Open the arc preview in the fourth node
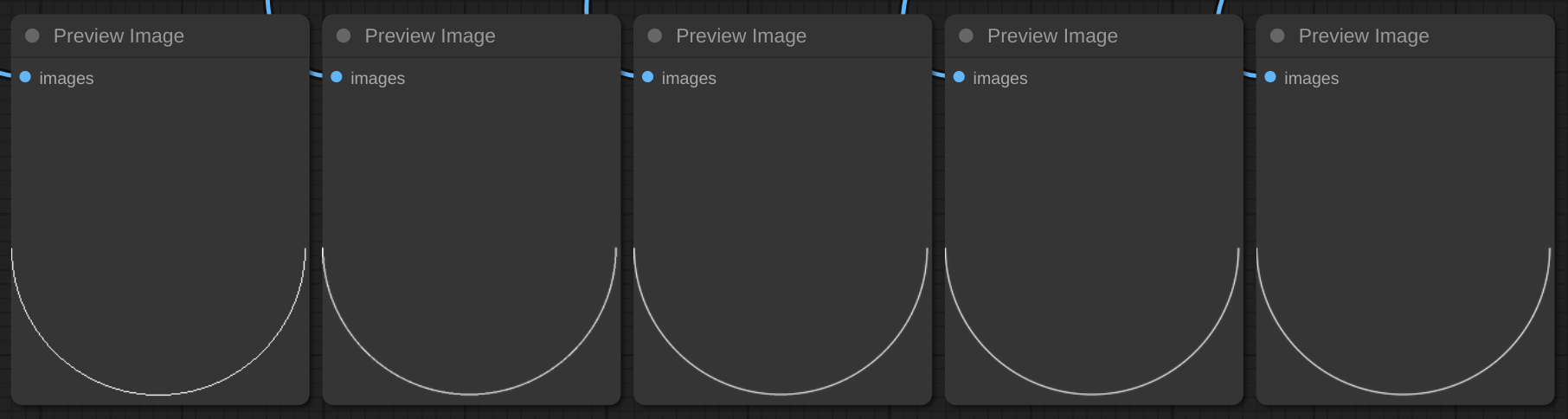1568x419 pixels. point(1092,321)
